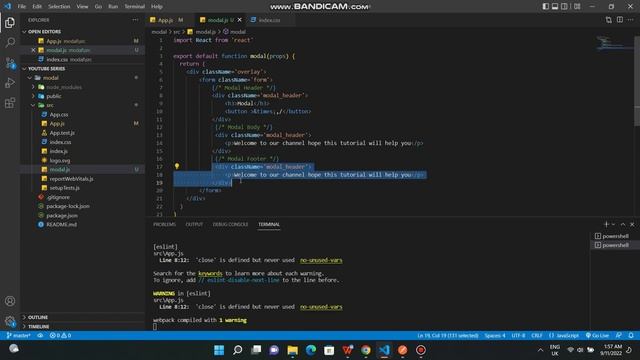The image size is (640, 360).
Task: Create a new terminal with plus icon
Action: click(606, 224)
